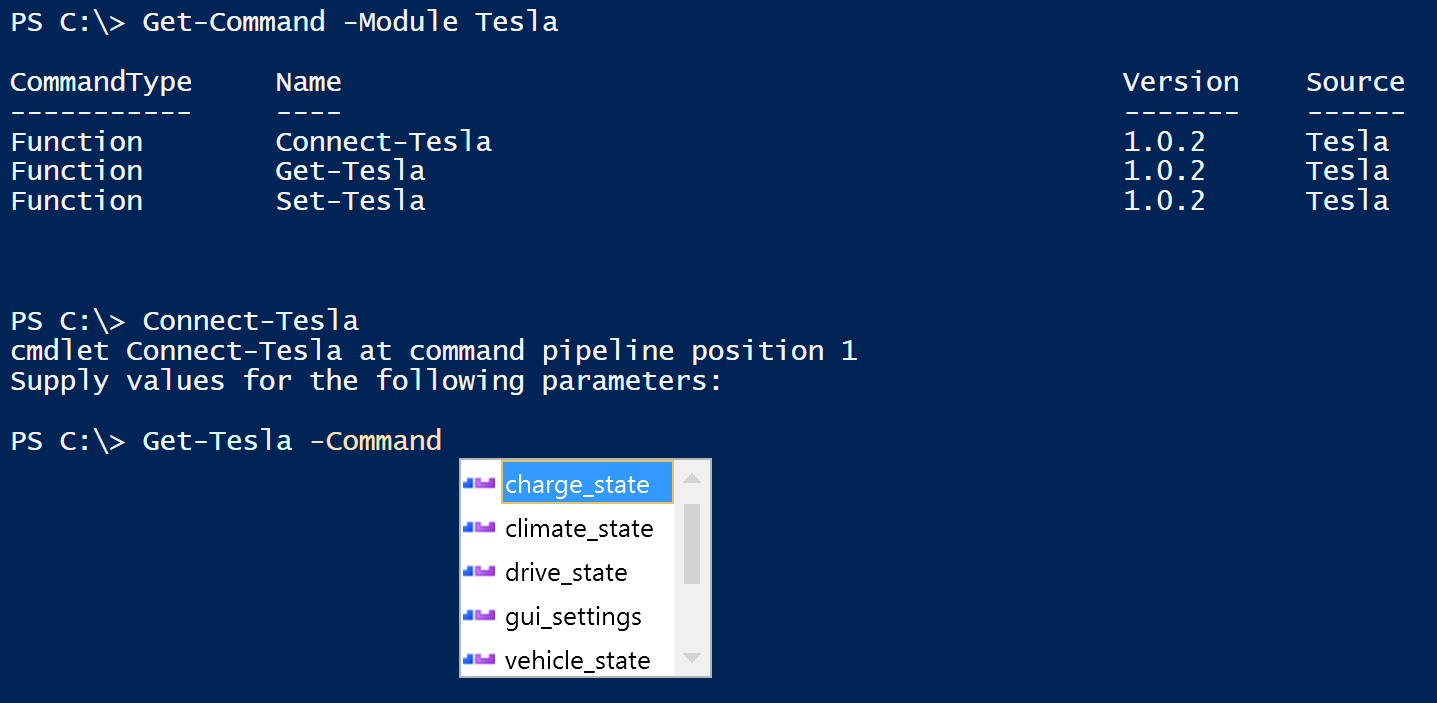This screenshot has width=1437, height=703.
Task: Click Set-Tesla in the function list
Action: click(351, 201)
